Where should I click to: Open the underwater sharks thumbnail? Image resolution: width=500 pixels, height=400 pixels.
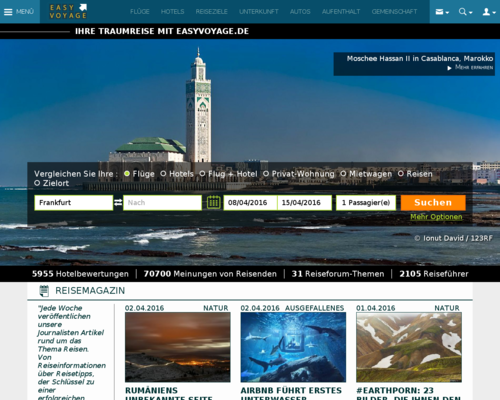(x=293, y=347)
